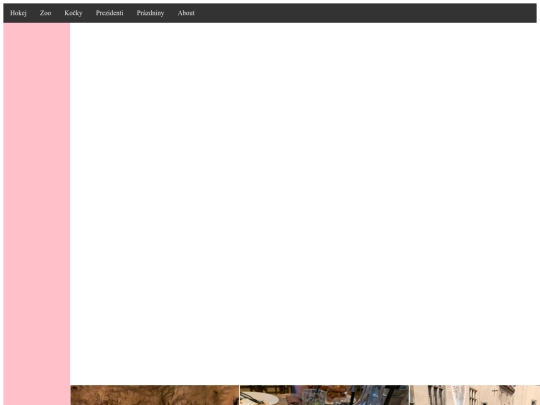Open the brown fur photo thumbnail
This screenshot has height=405, width=540.
(x=155, y=395)
